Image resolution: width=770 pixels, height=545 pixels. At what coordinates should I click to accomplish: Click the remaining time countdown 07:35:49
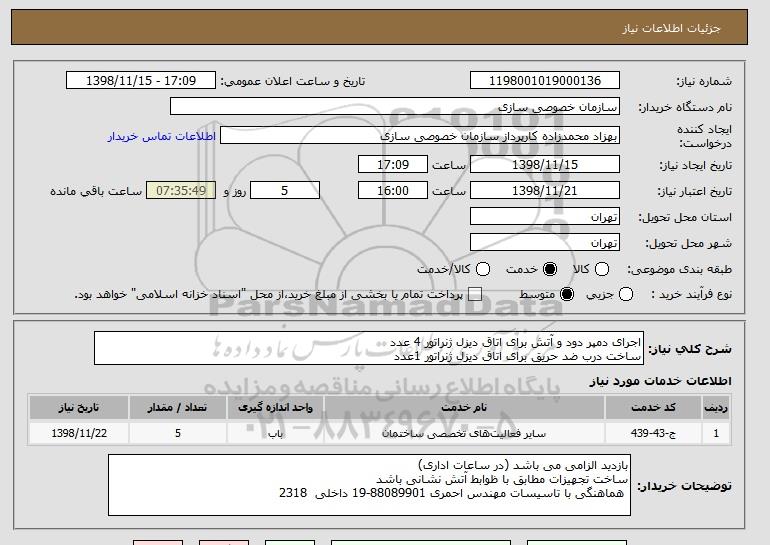tap(181, 191)
